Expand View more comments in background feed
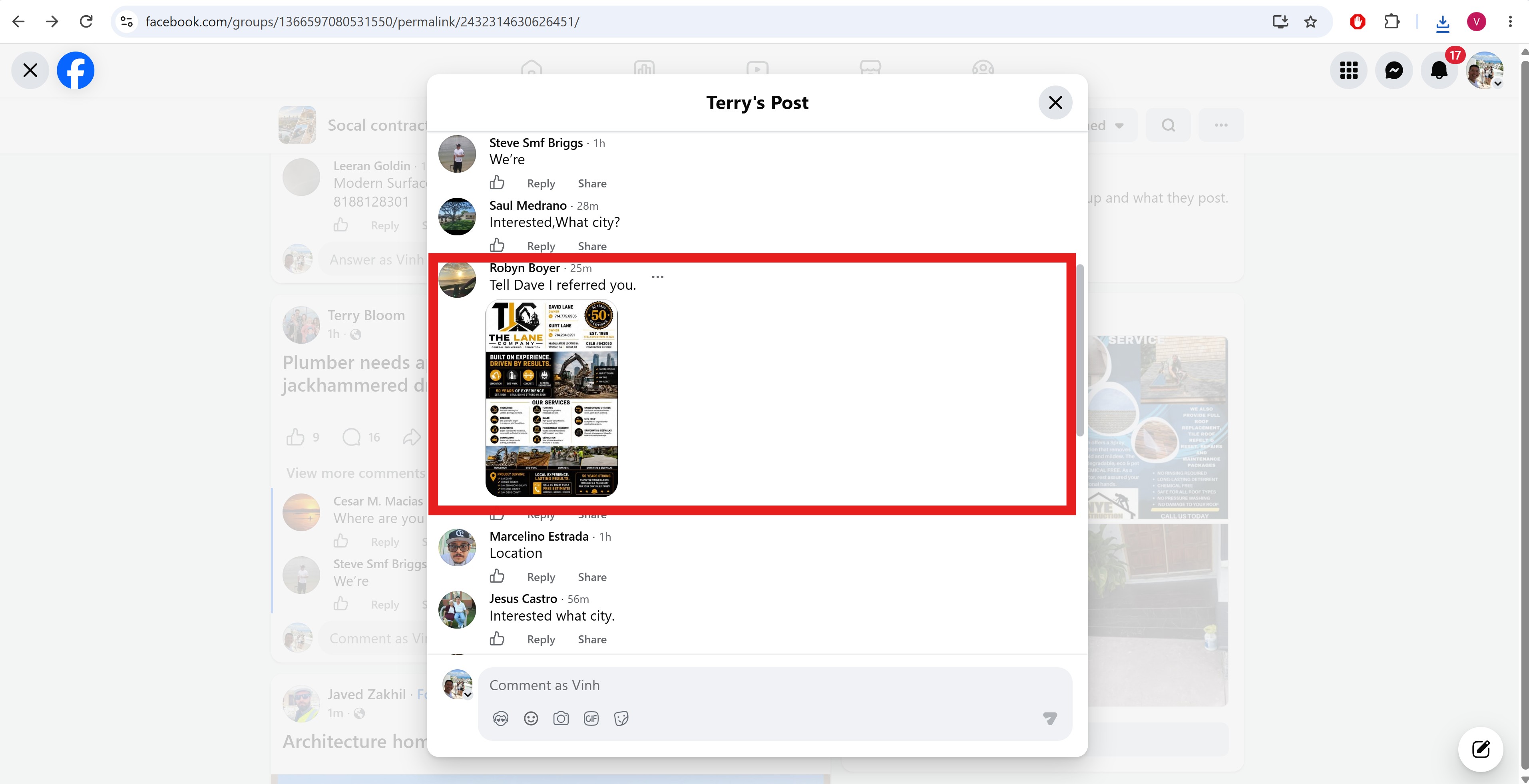Screen dimensions: 1529x784 pyautogui.click(x=356, y=473)
